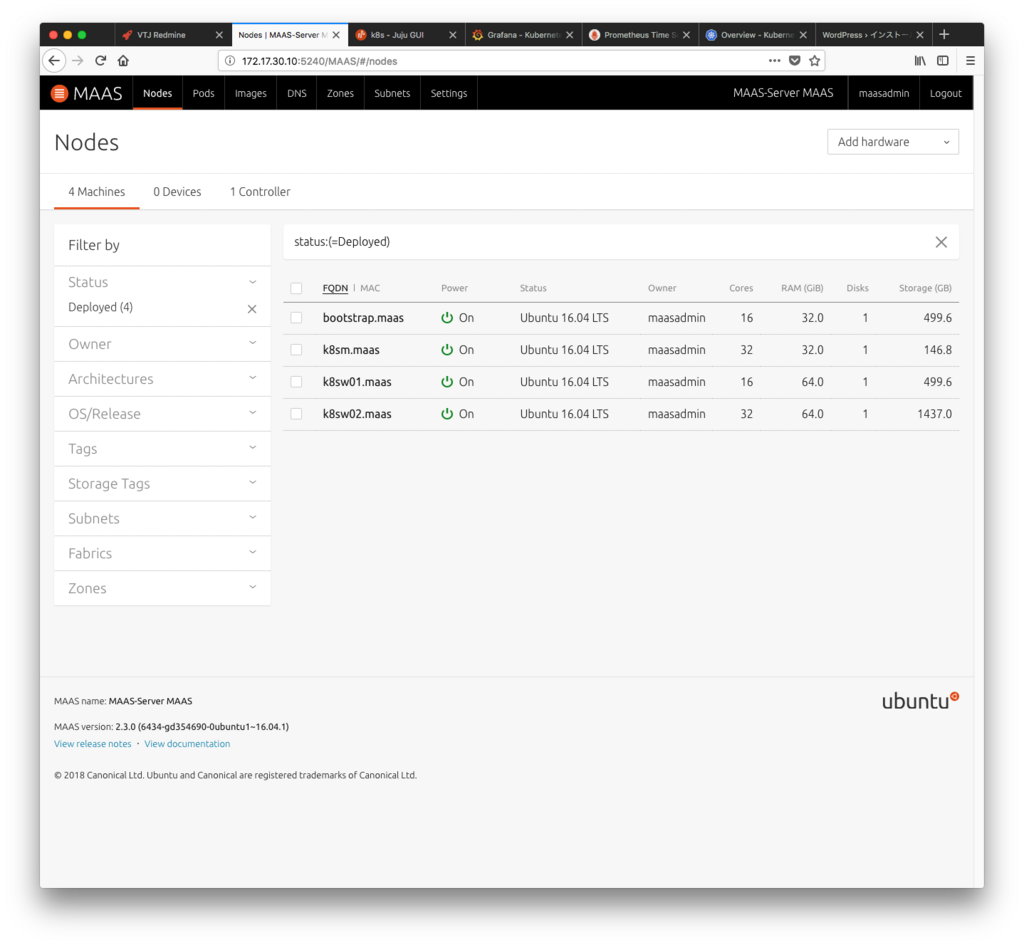This screenshot has height=945, width=1024.
Task: Toggle select-all checkbox in table header
Action: tap(296, 288)
